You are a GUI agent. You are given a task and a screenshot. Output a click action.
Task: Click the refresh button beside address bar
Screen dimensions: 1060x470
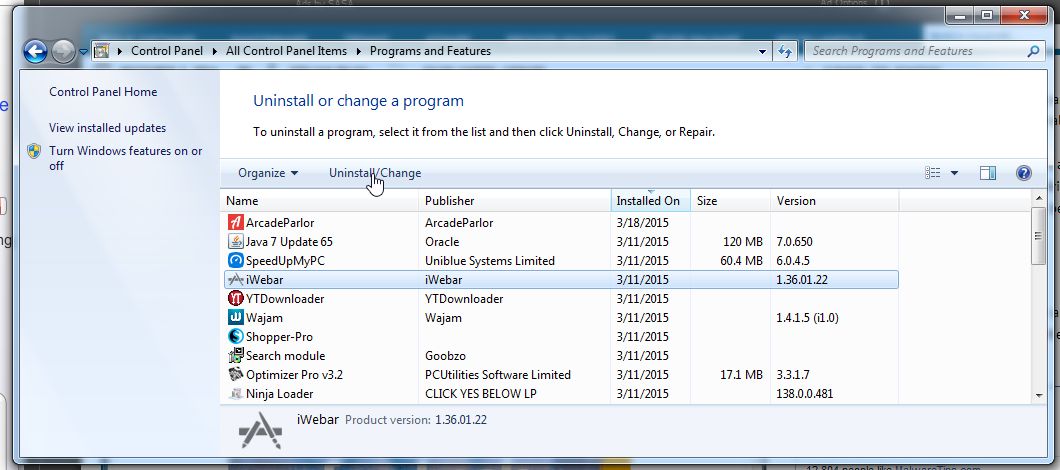[x=785, y=51]
